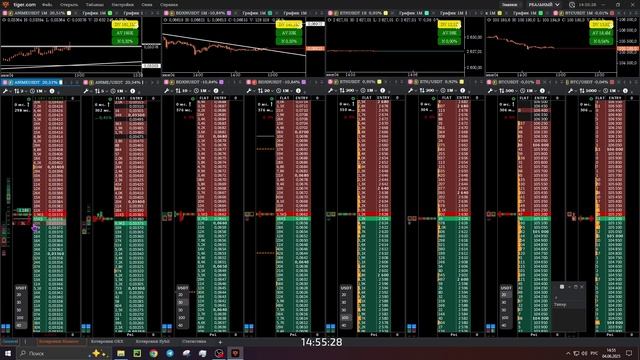Open the Окна menu

coord(147,4)
